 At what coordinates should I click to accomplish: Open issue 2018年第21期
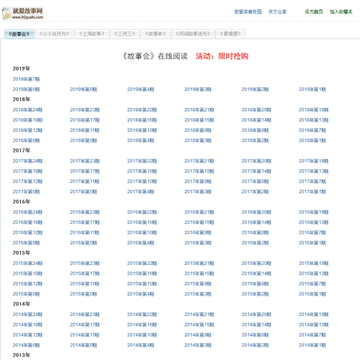coord(199,110)
